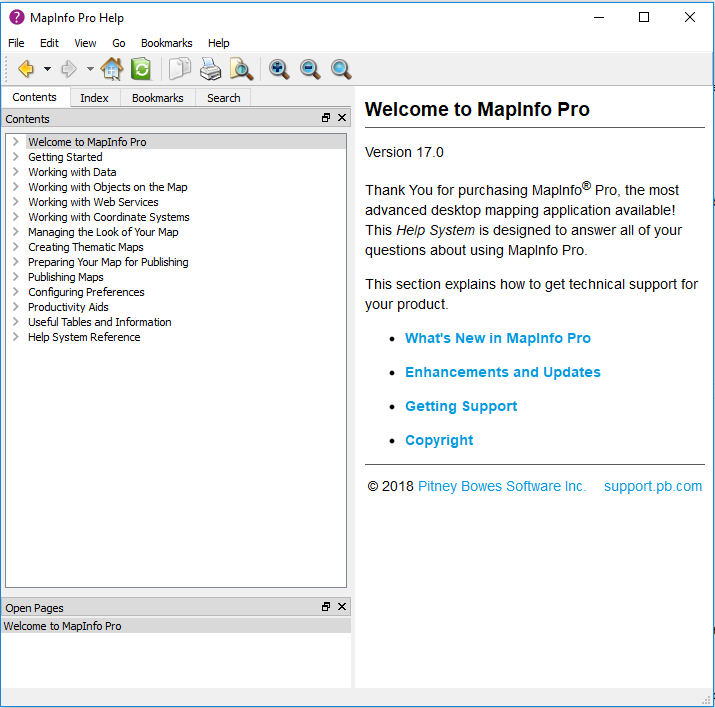715x708 pixels.
Task: Expand the Publishing Maps node
Action: point(16,277)
